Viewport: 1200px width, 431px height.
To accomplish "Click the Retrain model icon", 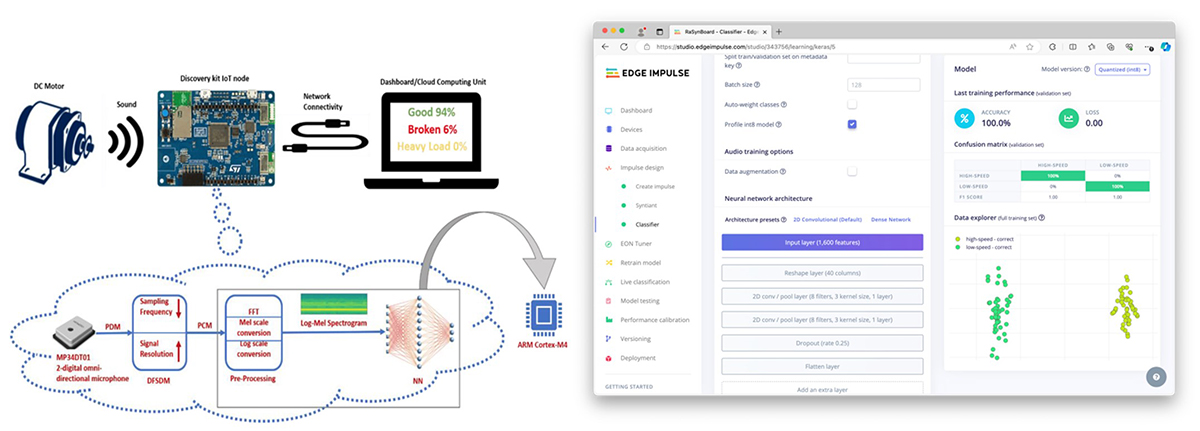I will 610,263.
